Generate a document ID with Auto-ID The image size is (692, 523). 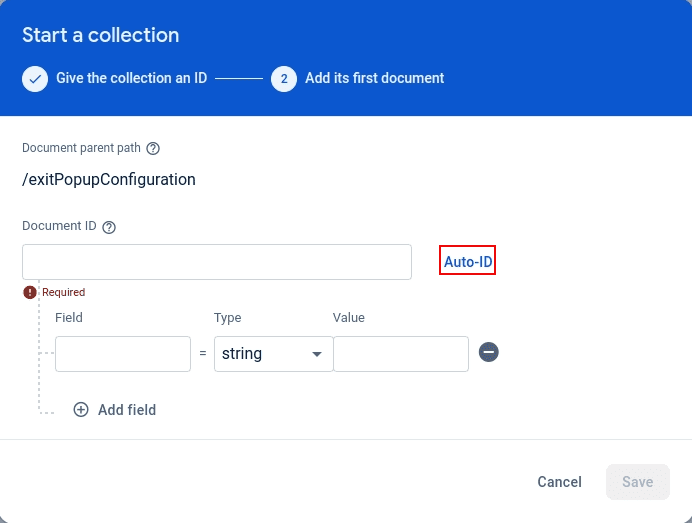click(468, 261)
